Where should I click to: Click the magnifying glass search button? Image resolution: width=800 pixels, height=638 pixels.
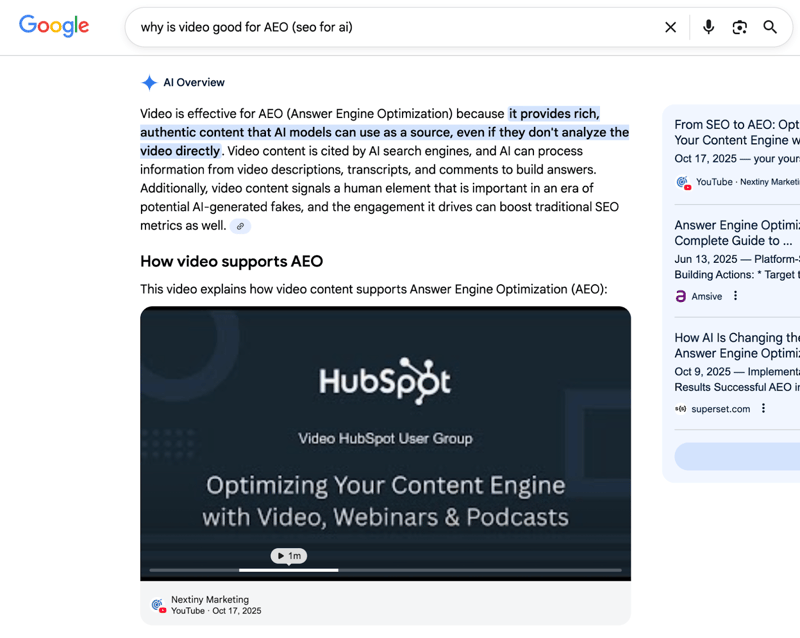(x=770, y=27)
